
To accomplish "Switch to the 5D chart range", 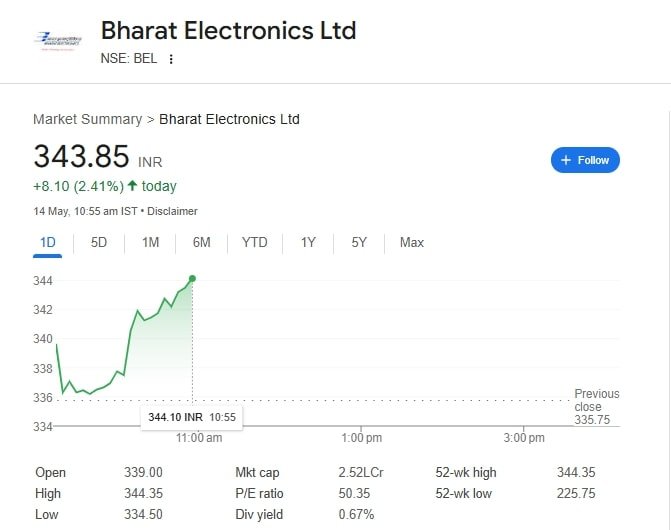I will (99, 242).
